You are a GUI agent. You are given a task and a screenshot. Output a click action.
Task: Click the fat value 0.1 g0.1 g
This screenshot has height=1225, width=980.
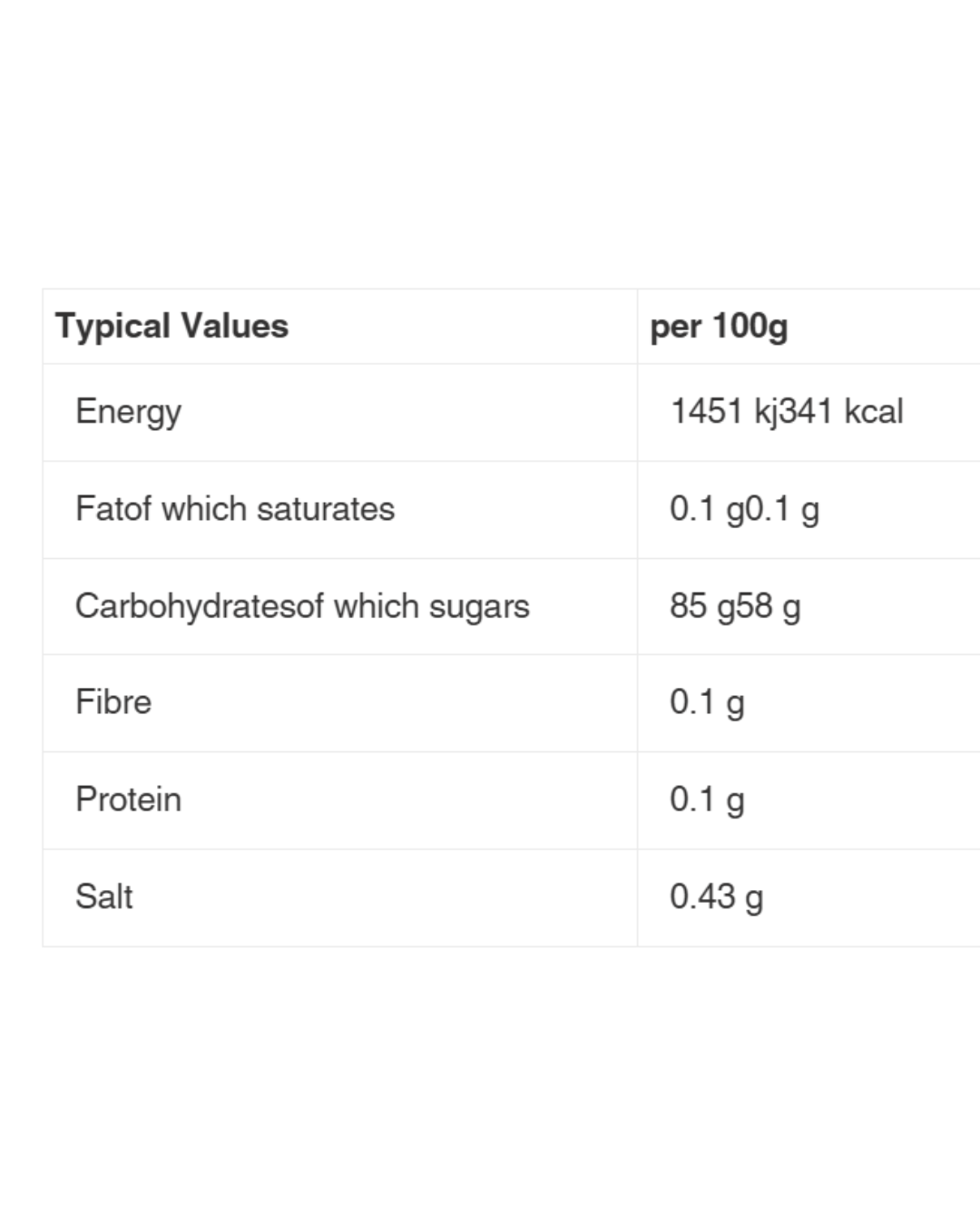[x=744, y=509]
